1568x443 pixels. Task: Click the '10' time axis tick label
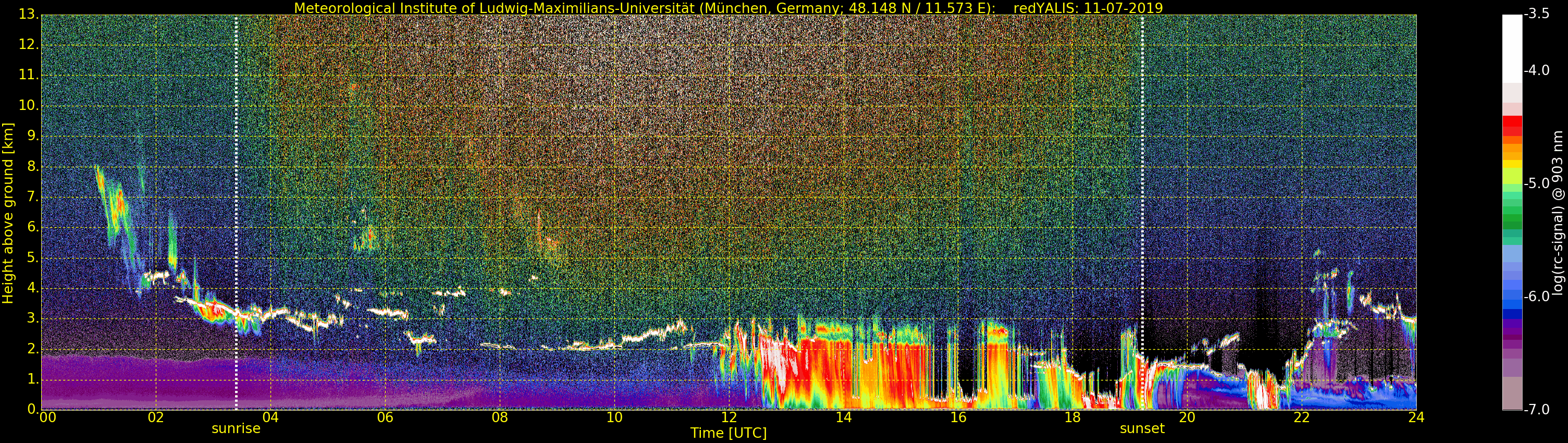[x=614, y=417]
